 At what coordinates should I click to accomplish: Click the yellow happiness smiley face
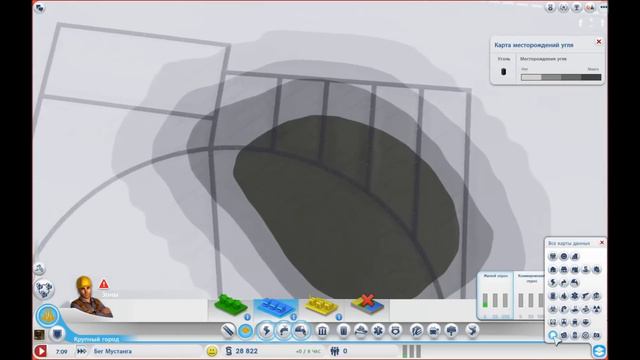pos(212,351)
